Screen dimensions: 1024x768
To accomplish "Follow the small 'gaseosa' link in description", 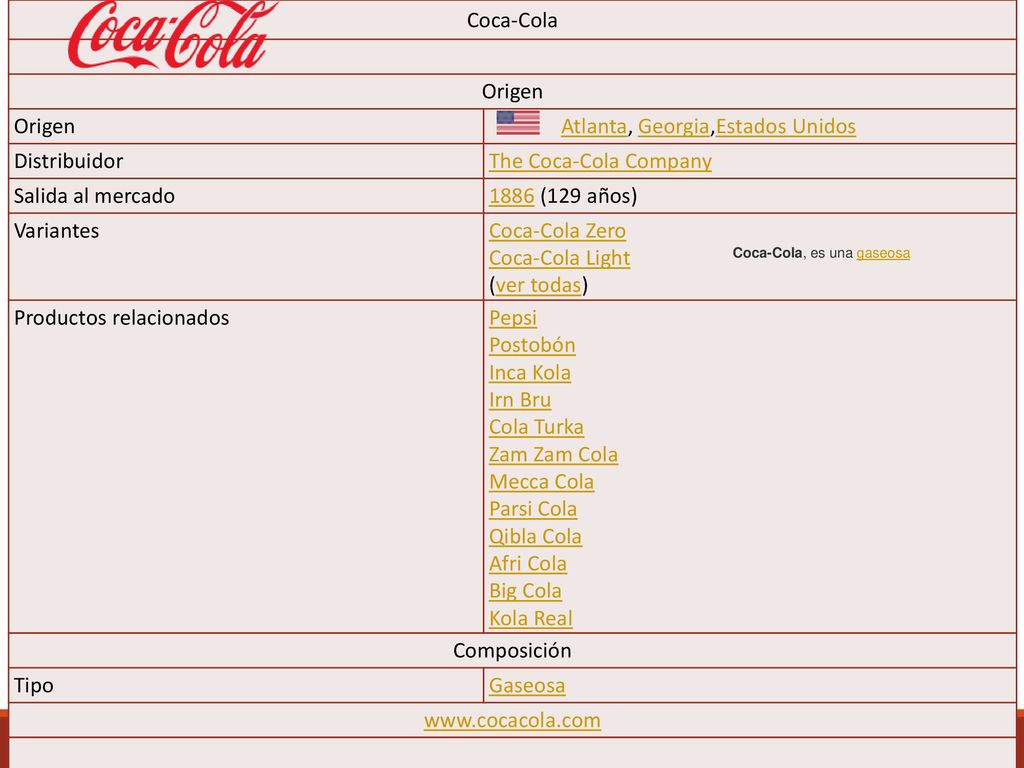I will [x=883, y=253].
